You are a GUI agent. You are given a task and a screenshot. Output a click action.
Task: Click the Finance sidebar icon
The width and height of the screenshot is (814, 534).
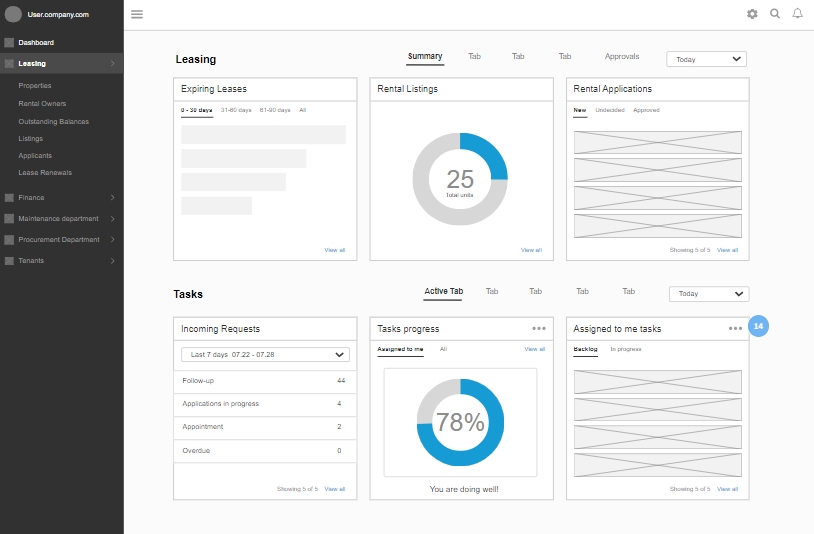9,198
